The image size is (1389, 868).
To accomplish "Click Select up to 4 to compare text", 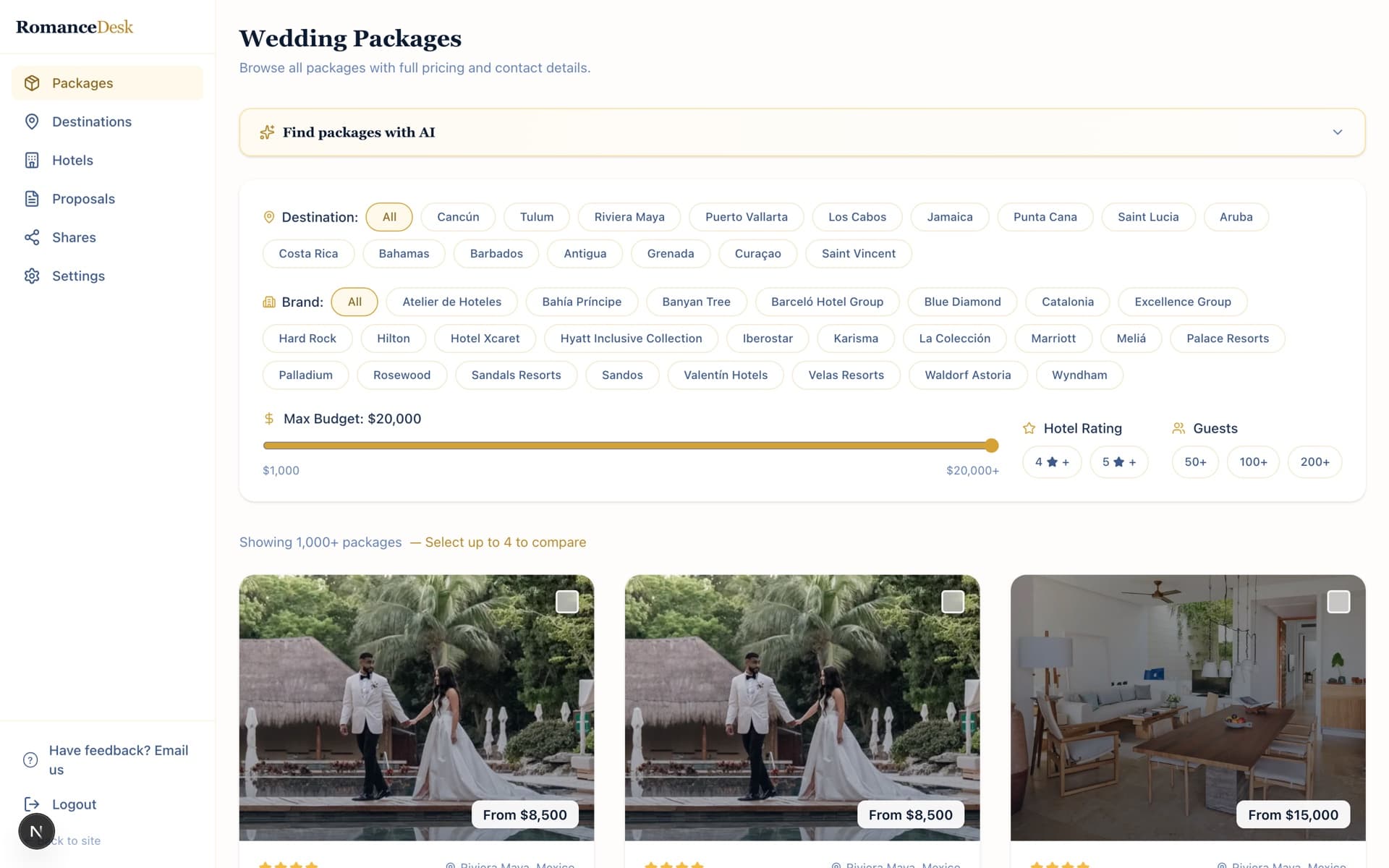I will click(506, 542).
